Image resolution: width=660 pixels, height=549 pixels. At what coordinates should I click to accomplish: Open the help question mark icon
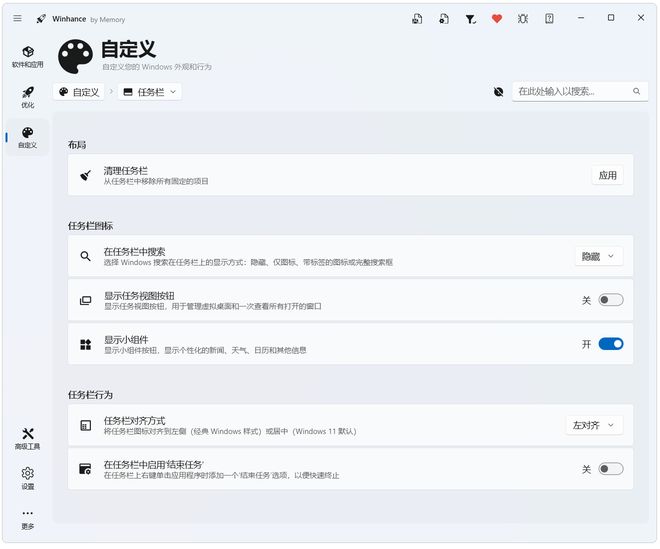point(549,19)
